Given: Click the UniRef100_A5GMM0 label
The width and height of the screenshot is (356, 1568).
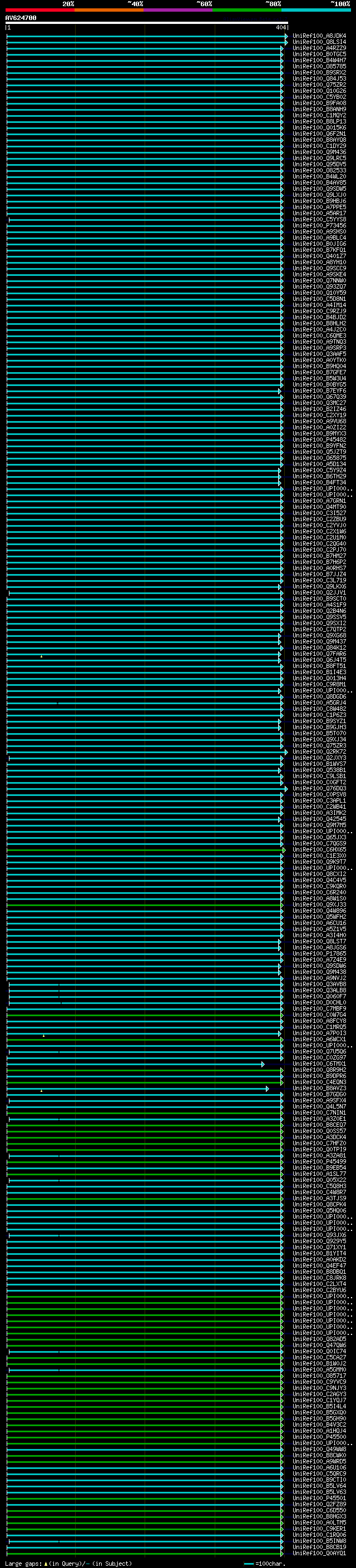Looking at the screenshot, I should [319, 1370].
